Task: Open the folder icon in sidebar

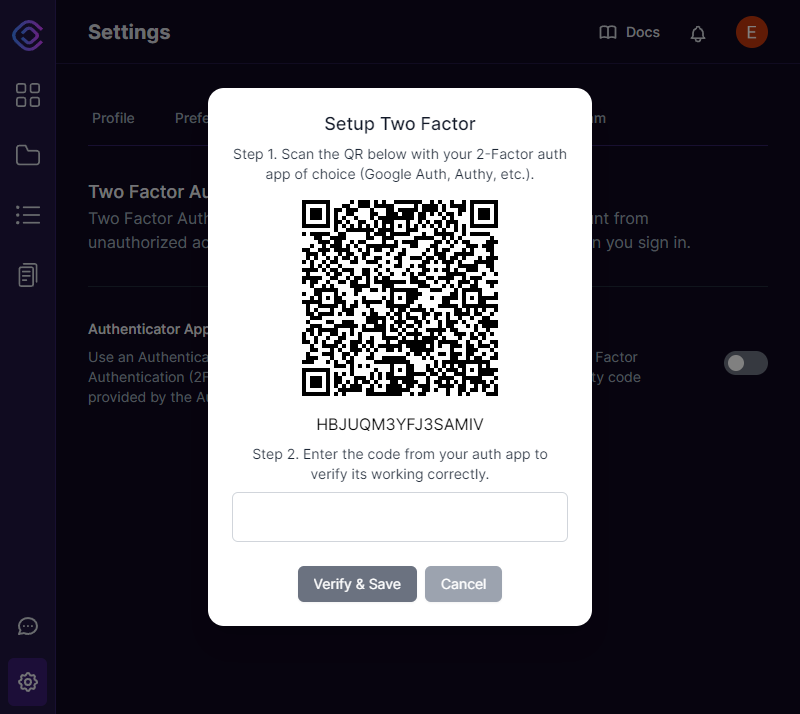Action: pyautogui.click(x=28, y=155)
